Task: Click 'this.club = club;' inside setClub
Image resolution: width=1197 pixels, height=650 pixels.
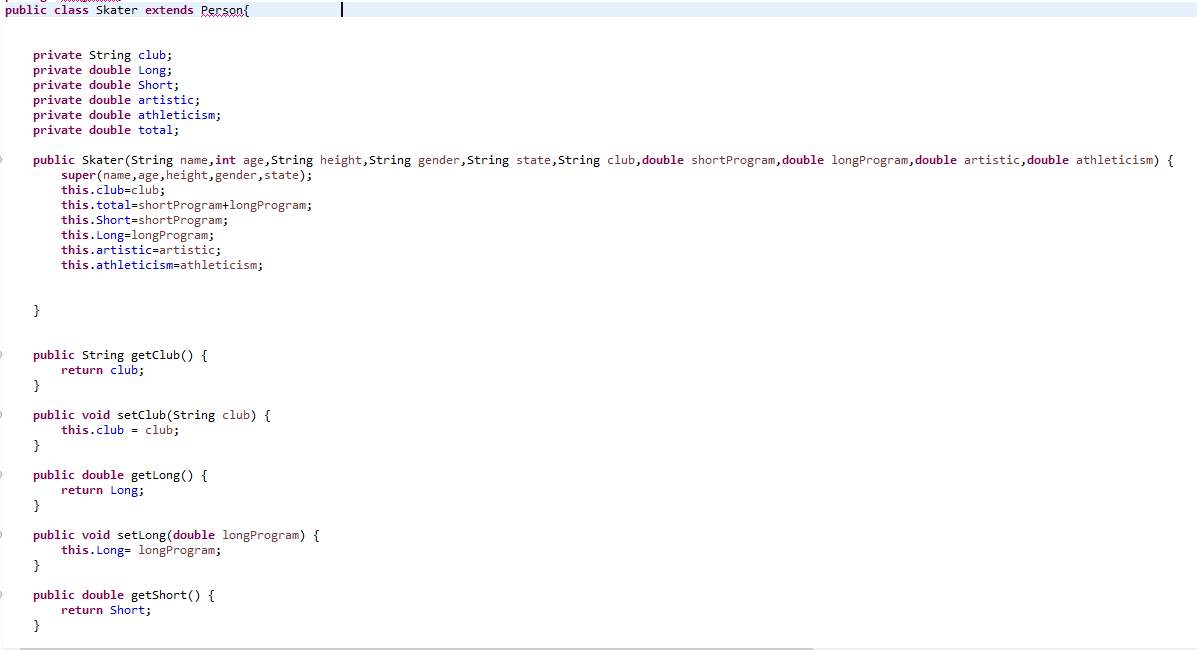Action: tap(120, 430)
